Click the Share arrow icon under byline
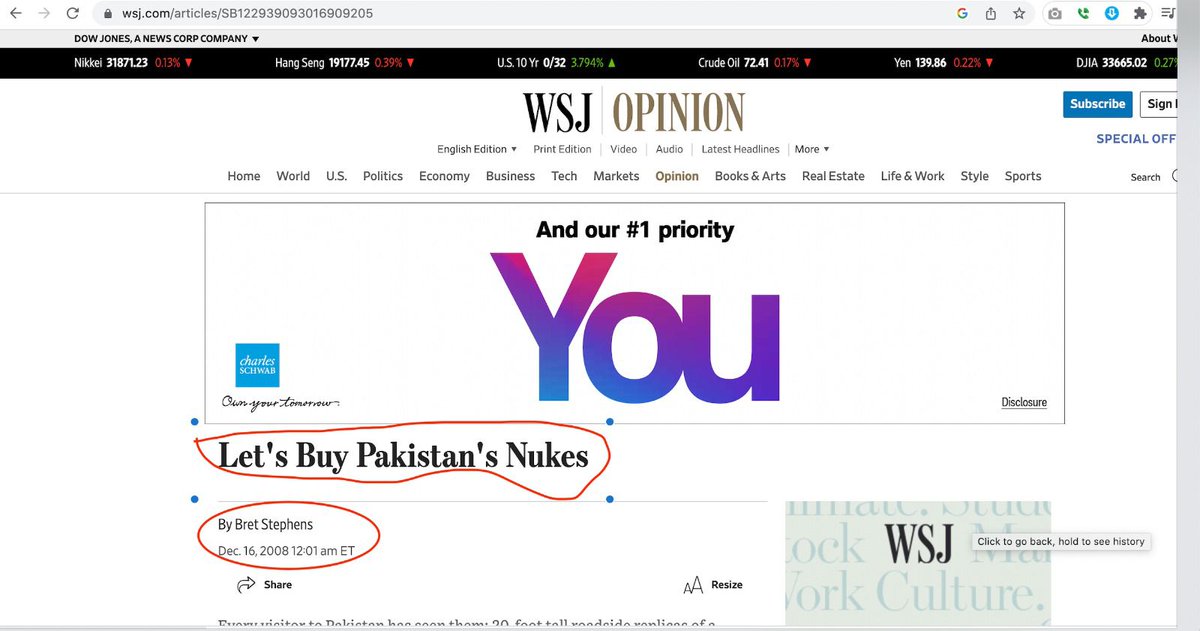The width and height of the screenshot is (1200, 631). (246, 585)
